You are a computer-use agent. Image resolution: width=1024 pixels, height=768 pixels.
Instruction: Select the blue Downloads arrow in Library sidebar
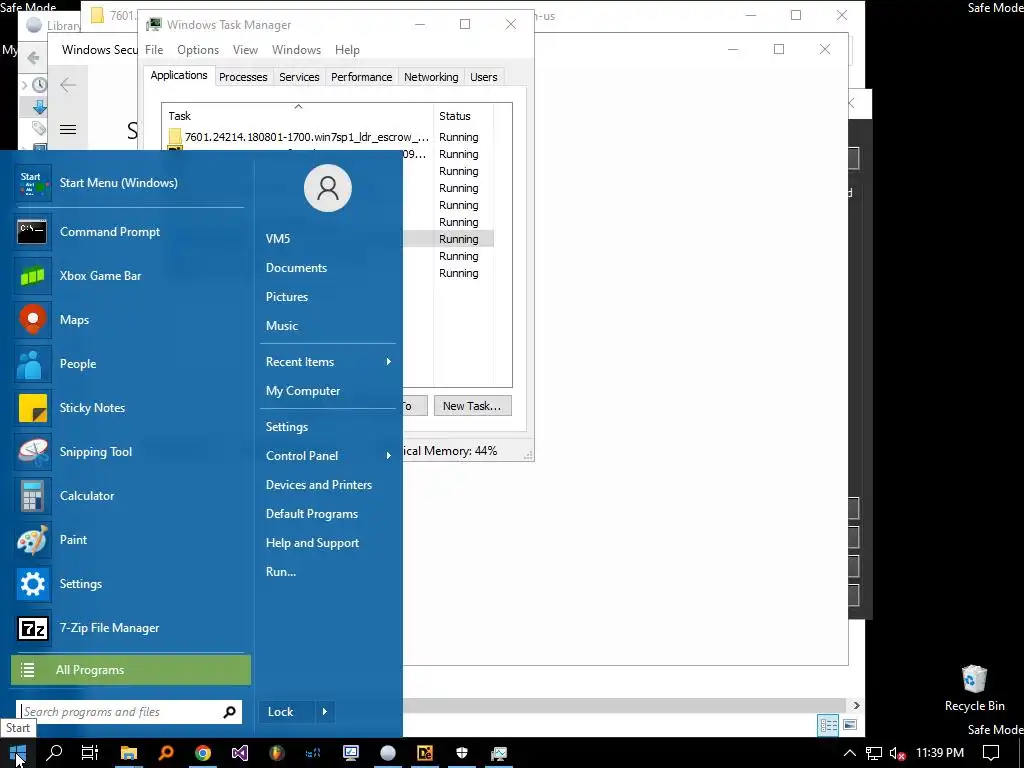[39, 106]
